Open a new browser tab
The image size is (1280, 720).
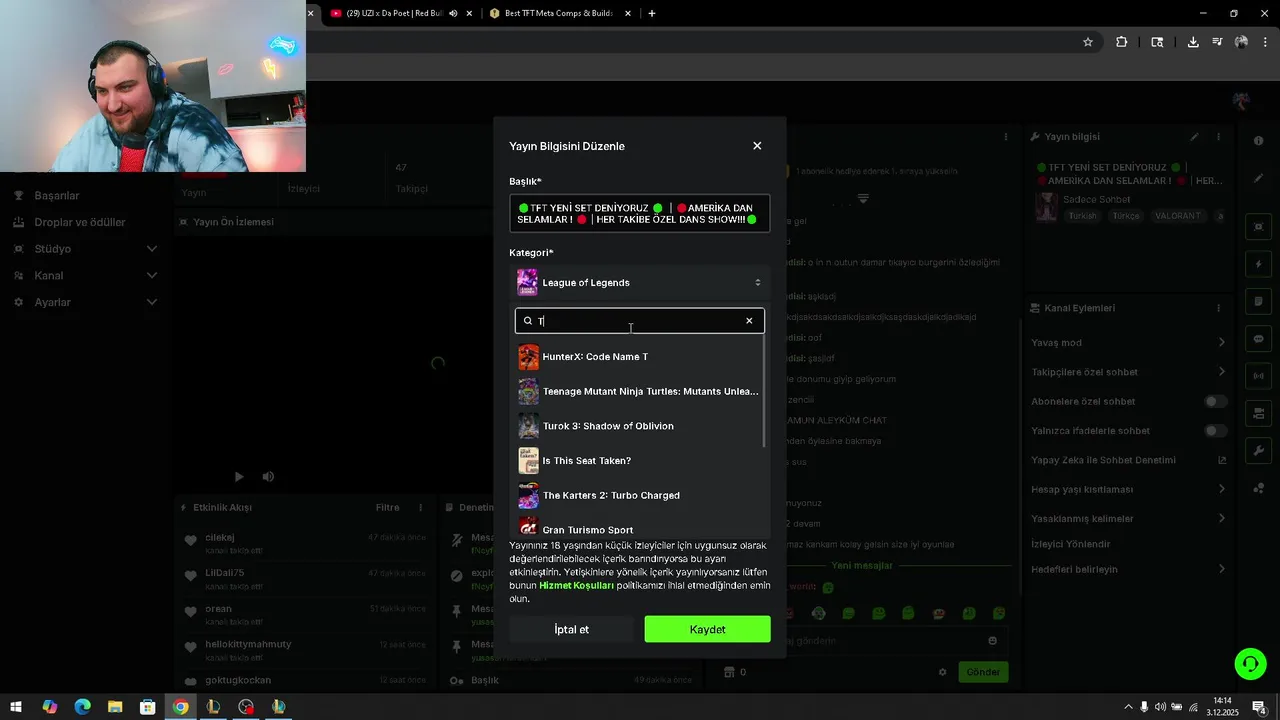(652, 13)
